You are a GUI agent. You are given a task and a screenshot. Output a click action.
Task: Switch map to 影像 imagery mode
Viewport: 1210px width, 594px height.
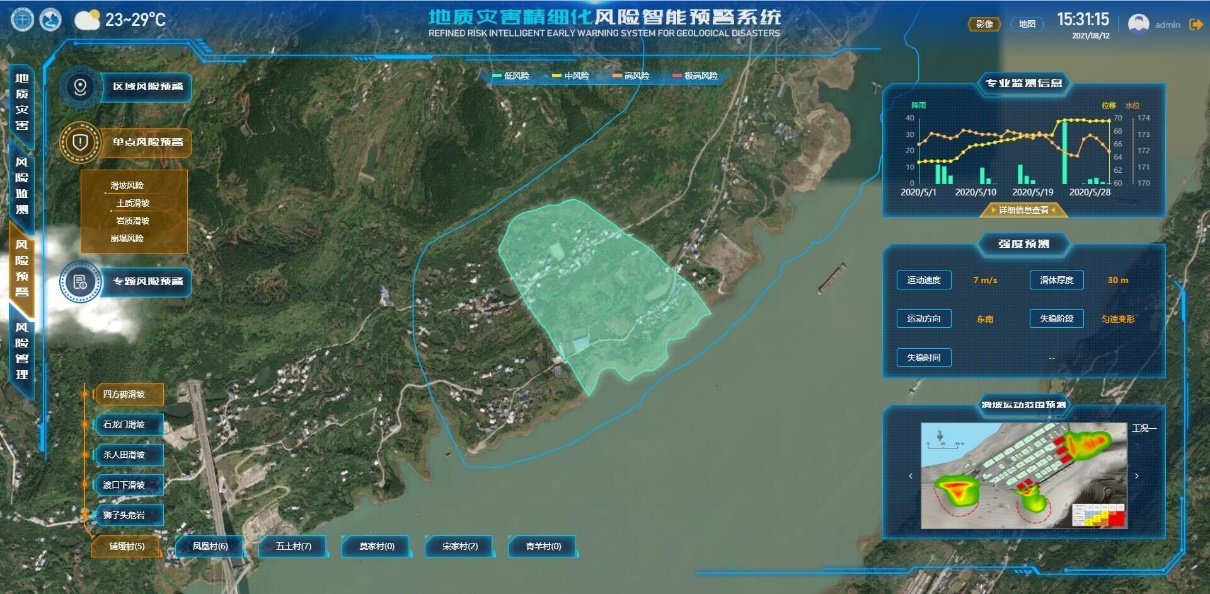click(x=983, y=24)
